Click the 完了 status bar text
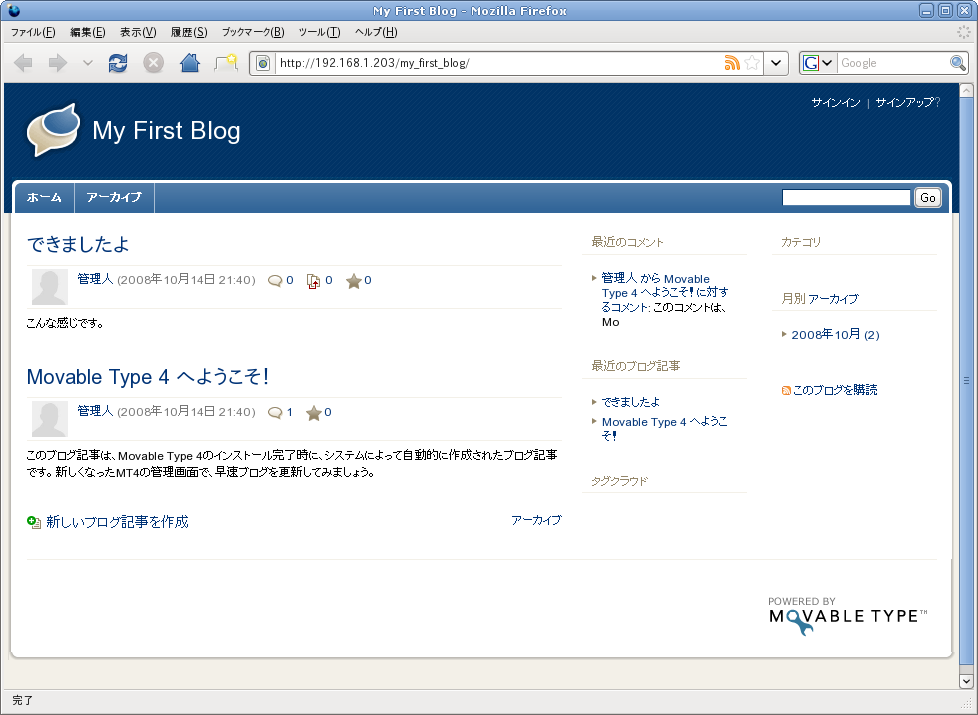The image size is (978, 715). pyautogui.click(x=22, y=701)
